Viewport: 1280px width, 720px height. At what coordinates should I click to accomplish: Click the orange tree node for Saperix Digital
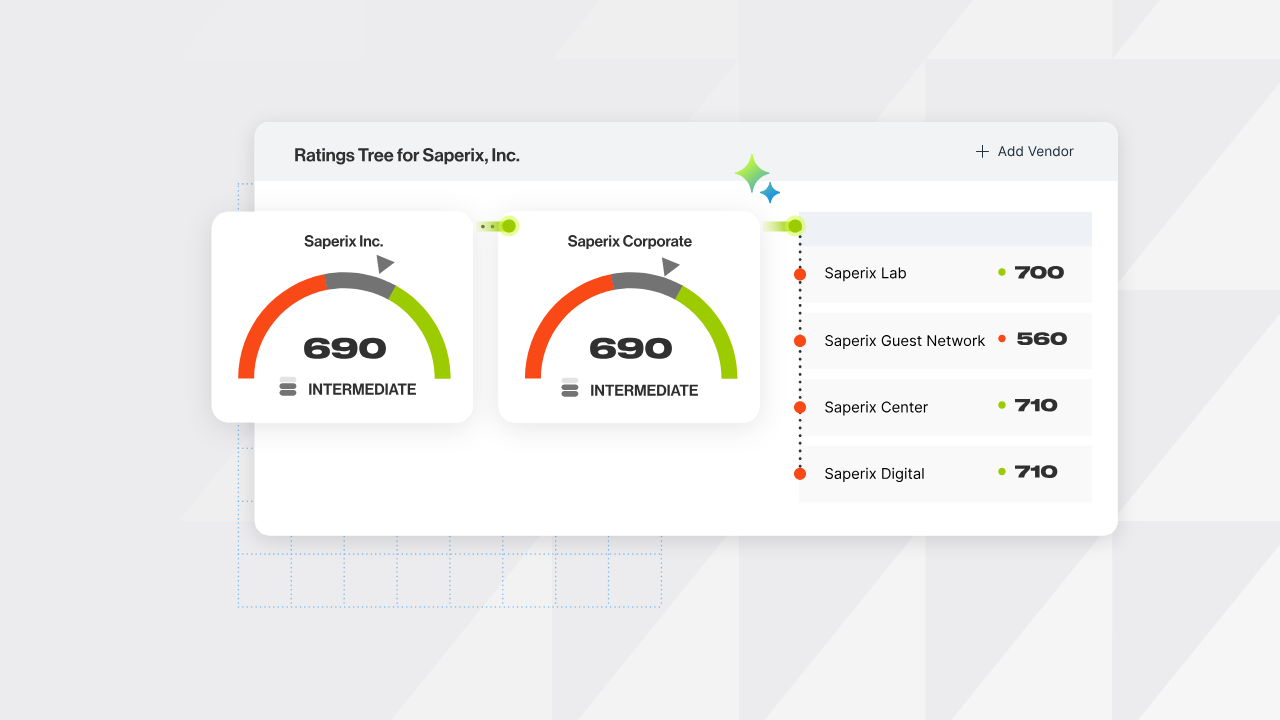click(800, 474)
